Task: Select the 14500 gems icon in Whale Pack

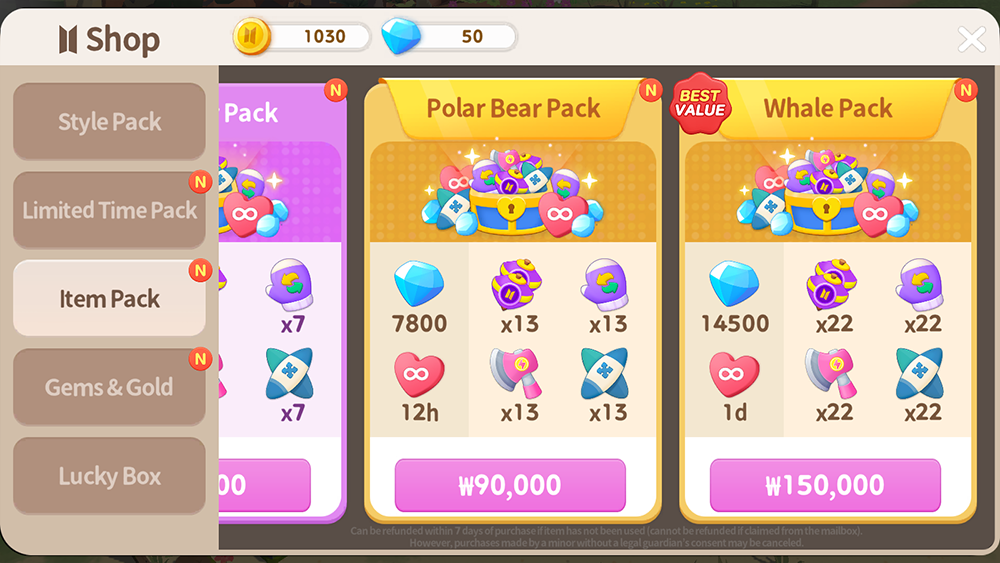Action: 734,284
